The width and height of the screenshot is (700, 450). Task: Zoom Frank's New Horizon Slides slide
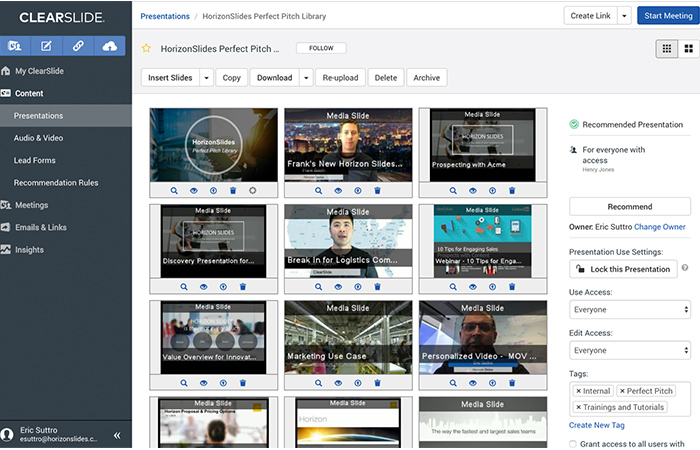[x=318, y=191]
